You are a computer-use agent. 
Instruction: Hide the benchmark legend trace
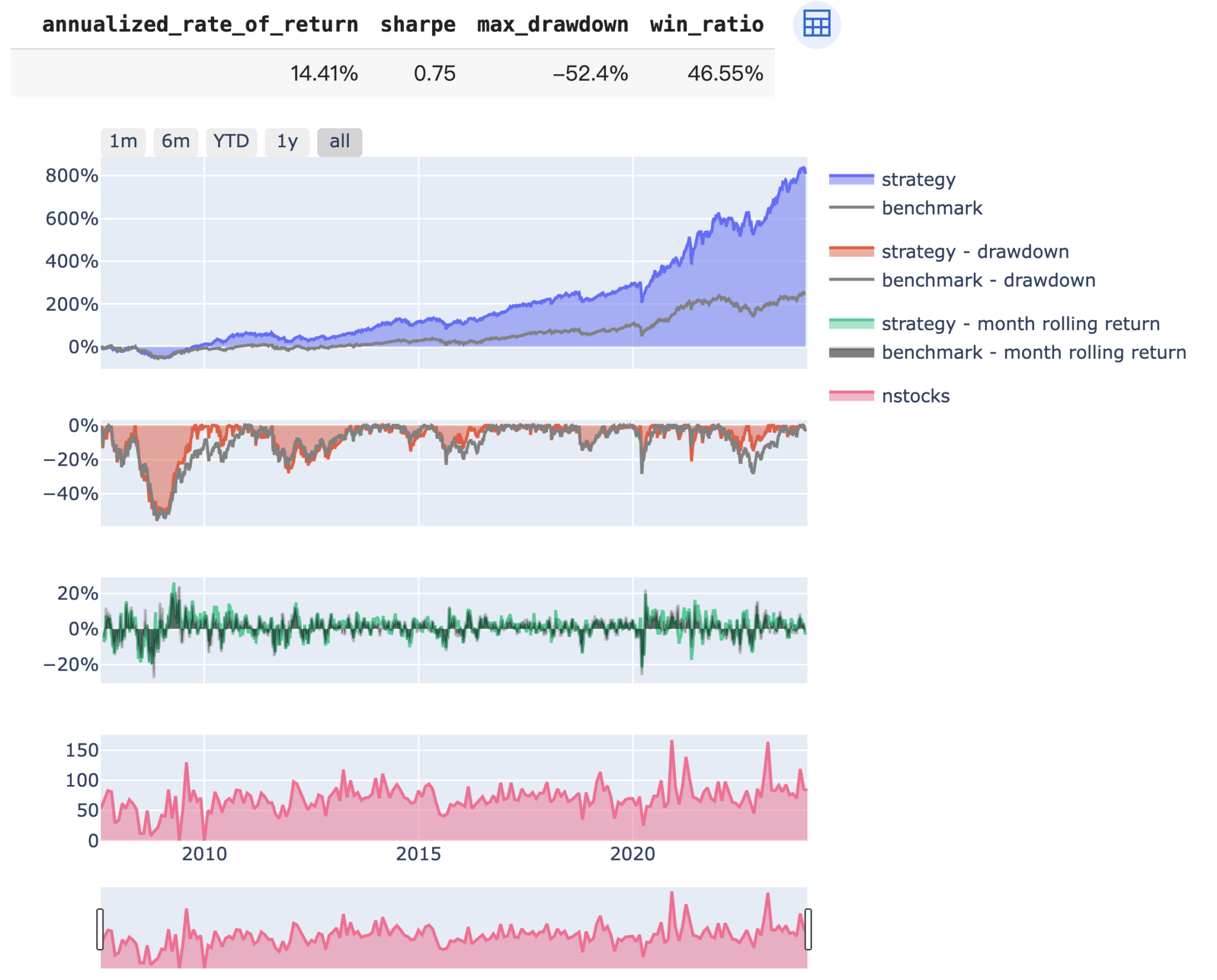931,208
